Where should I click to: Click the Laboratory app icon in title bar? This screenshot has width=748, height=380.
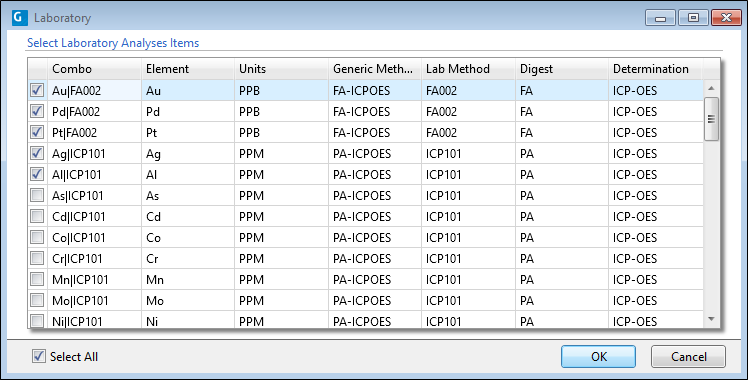pos(20,18)
